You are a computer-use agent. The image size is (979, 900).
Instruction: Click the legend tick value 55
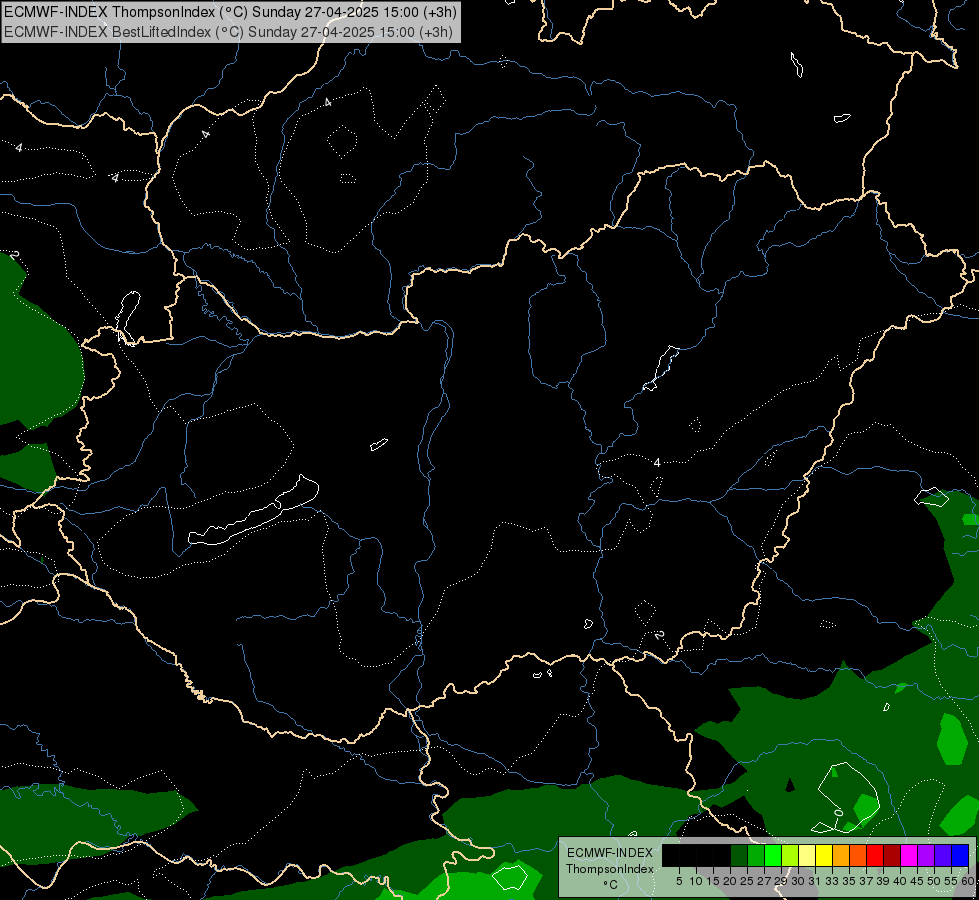pos(951,881)
